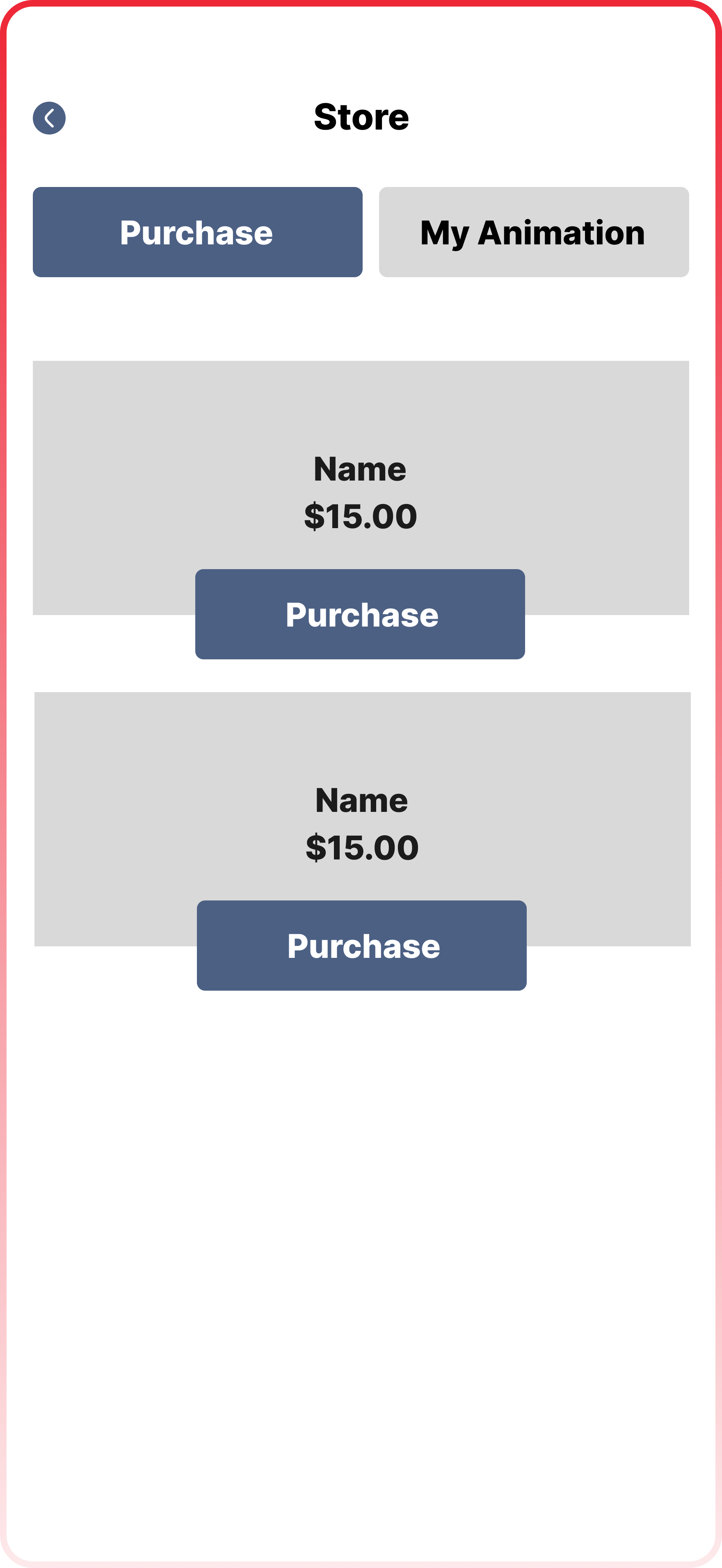View owned items via My Animation

coord(533,232)
